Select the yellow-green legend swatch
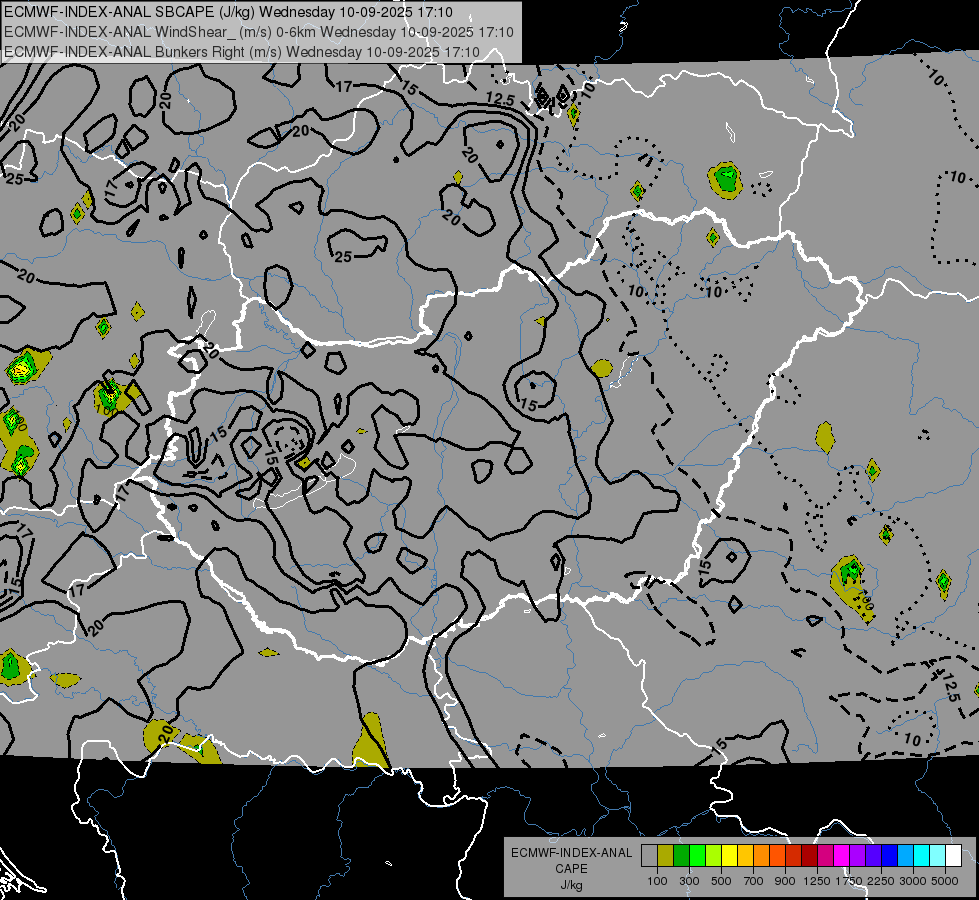The image size is (979, 900). (x=713, y=855)
